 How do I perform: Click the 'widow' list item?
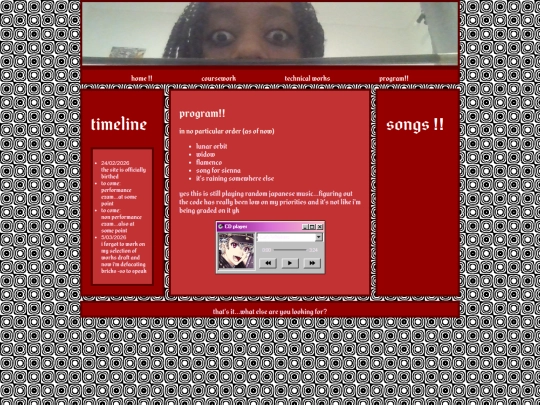pyautogui.click(x=205, y=154)
